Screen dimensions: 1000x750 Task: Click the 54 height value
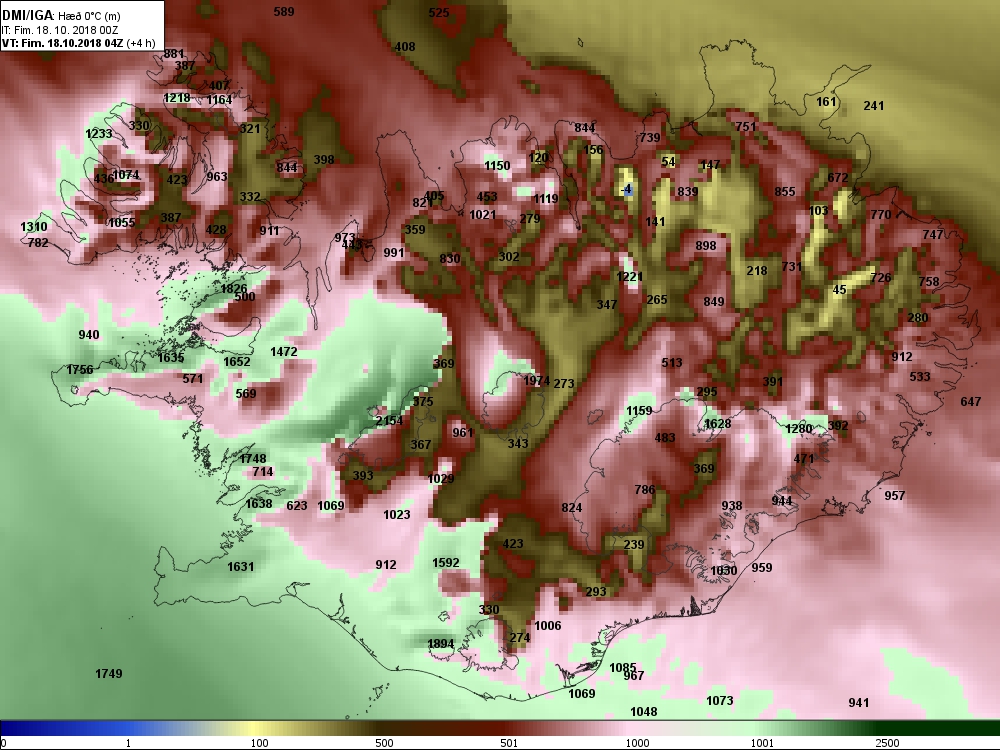668,161
